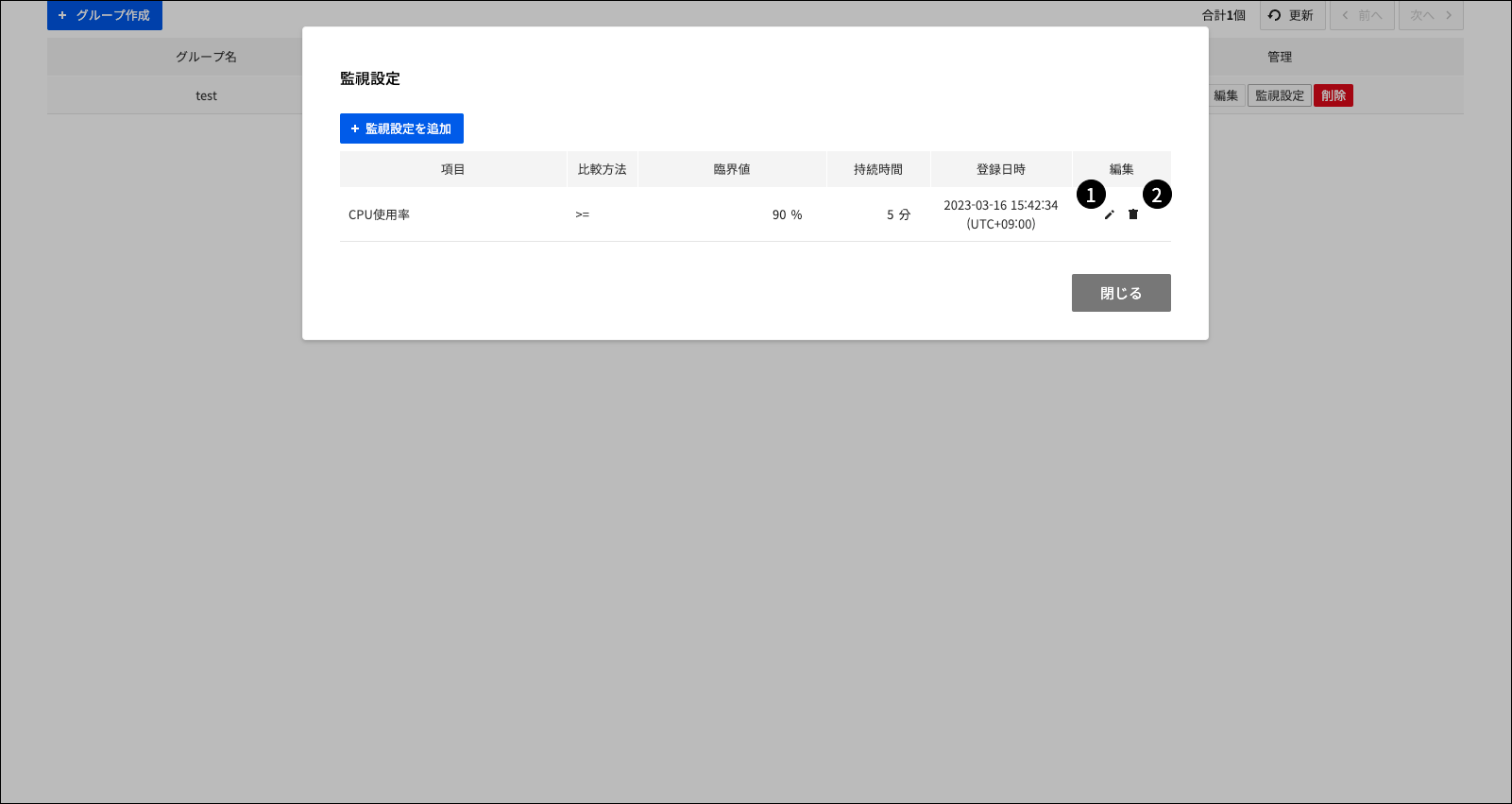1512x804 pixels.
Task: Go to previous page with 前へ
Action: 1362,15
